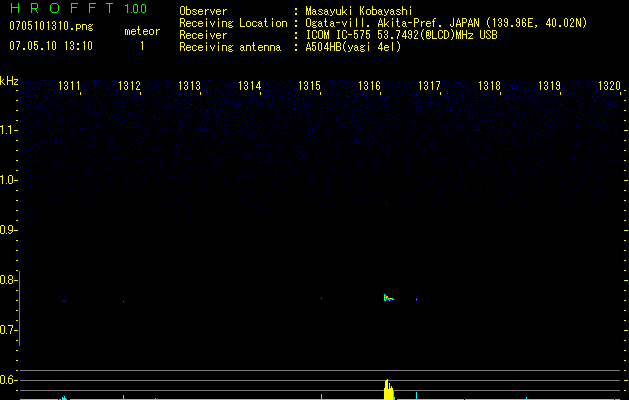Click the 0.7 kHz frequency label

8,330
